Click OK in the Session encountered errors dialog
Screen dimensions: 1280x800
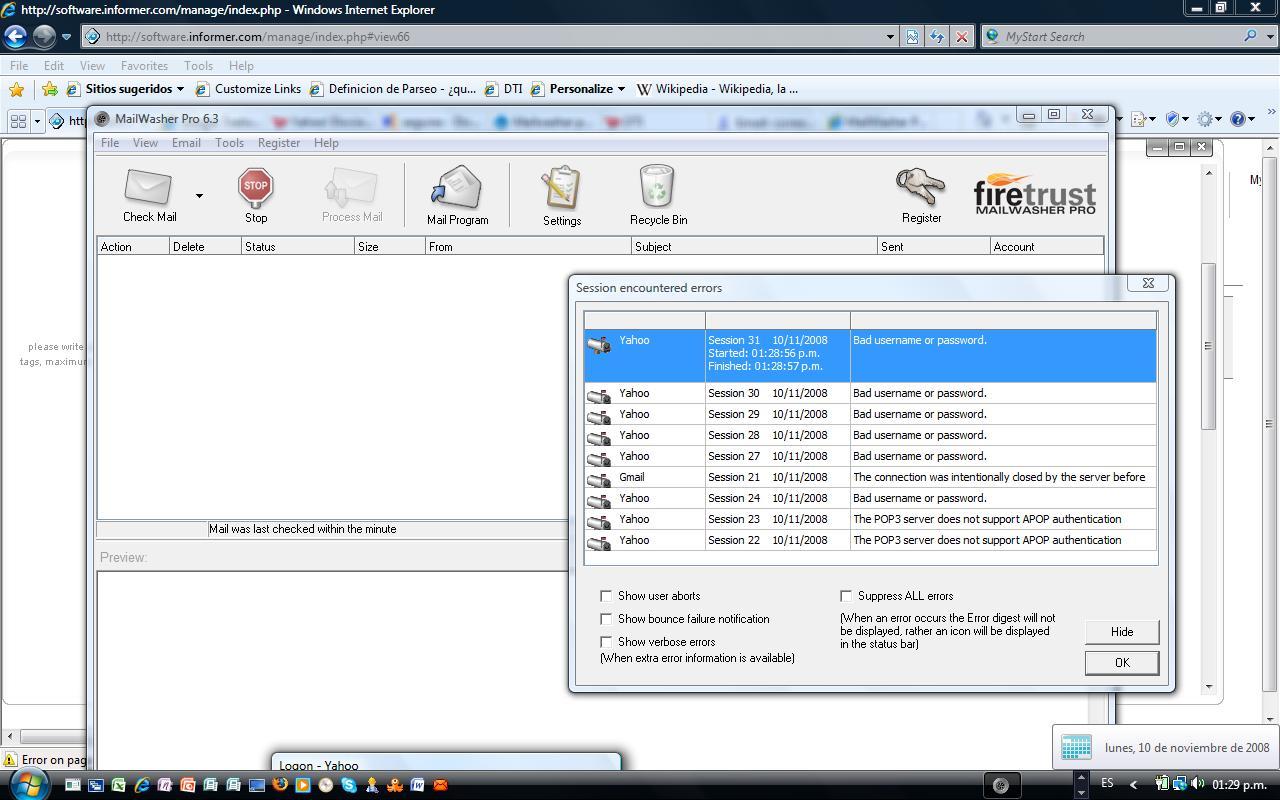coord(1122,663)
